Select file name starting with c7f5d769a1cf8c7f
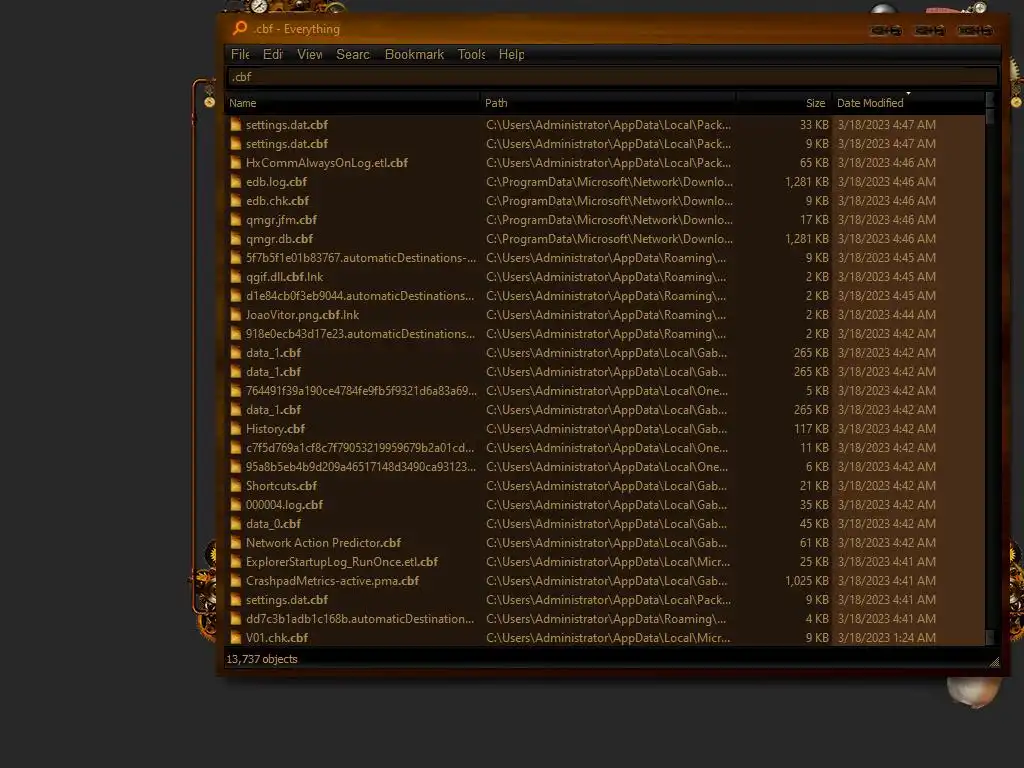Viewport: 1024px width, 768px height. pyautogui.click(x=360, y=448)
